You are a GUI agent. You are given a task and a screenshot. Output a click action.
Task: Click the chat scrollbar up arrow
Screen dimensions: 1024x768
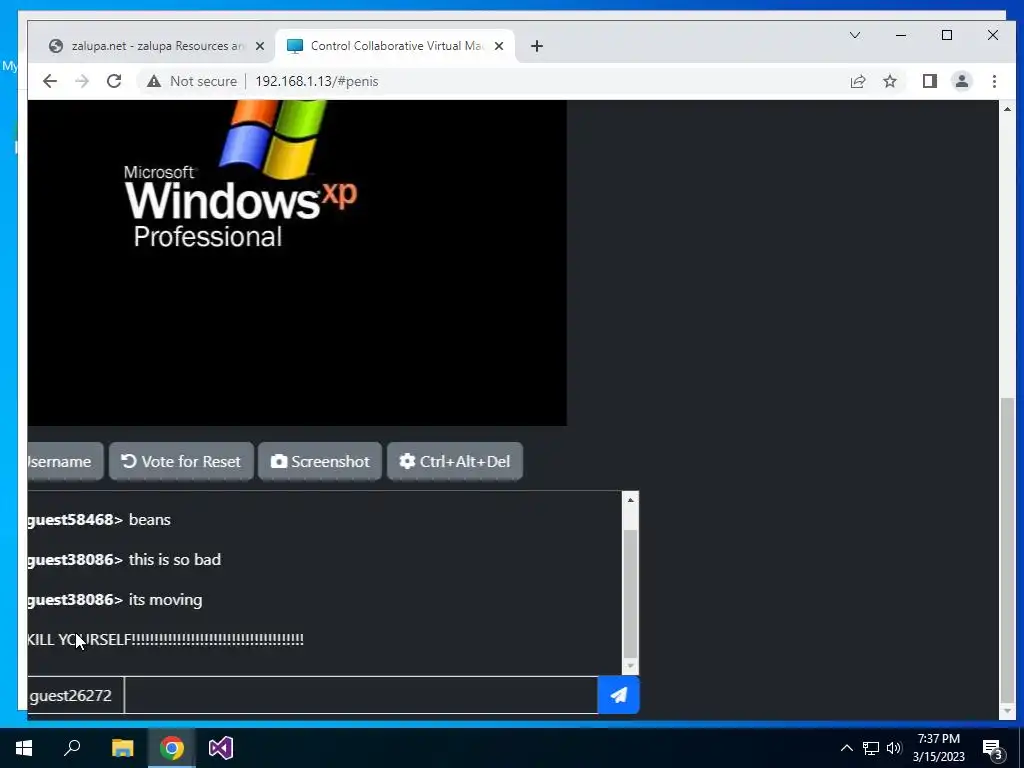point(630,500)
